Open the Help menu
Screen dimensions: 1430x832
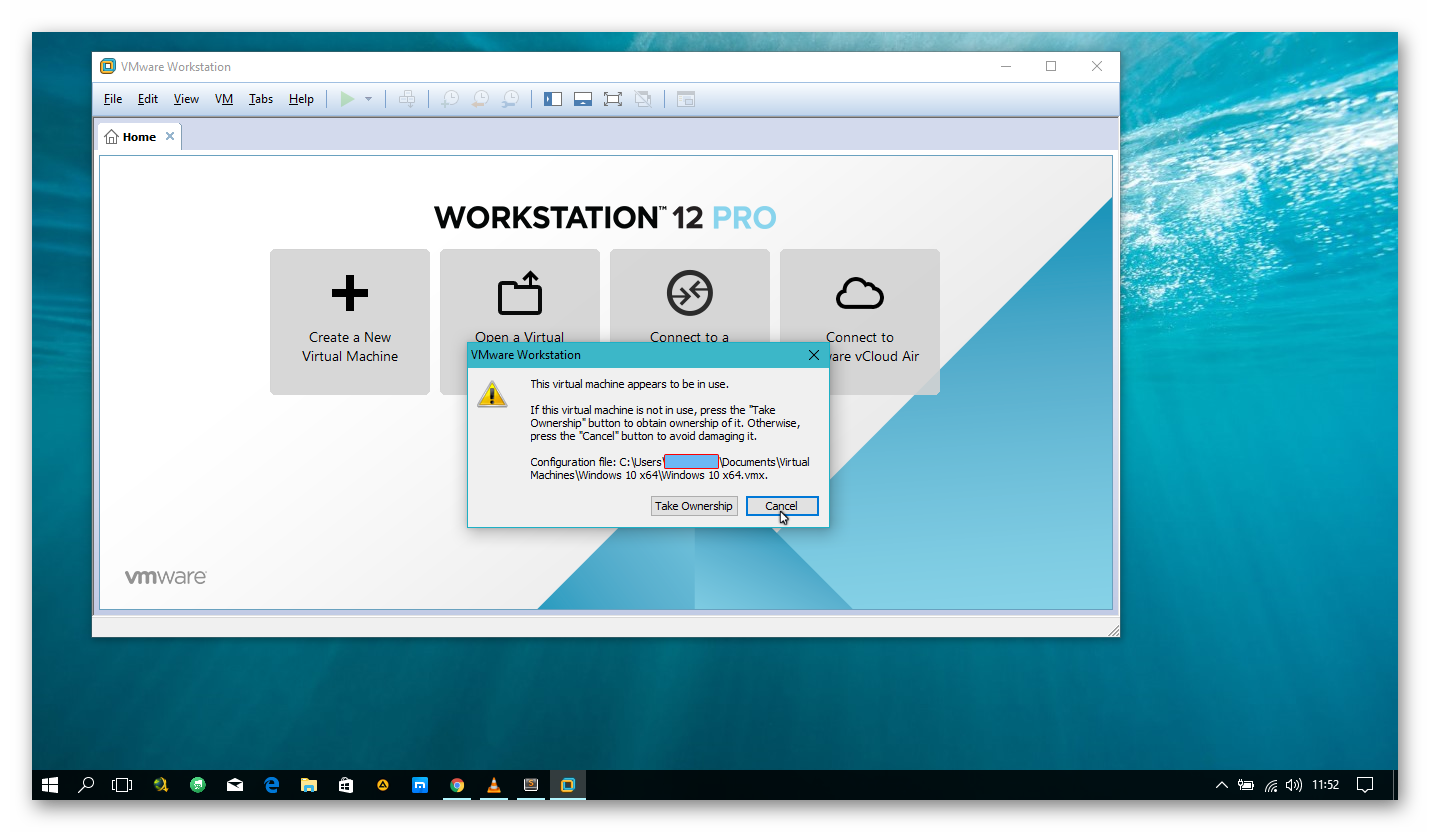[x=301, y=99]
